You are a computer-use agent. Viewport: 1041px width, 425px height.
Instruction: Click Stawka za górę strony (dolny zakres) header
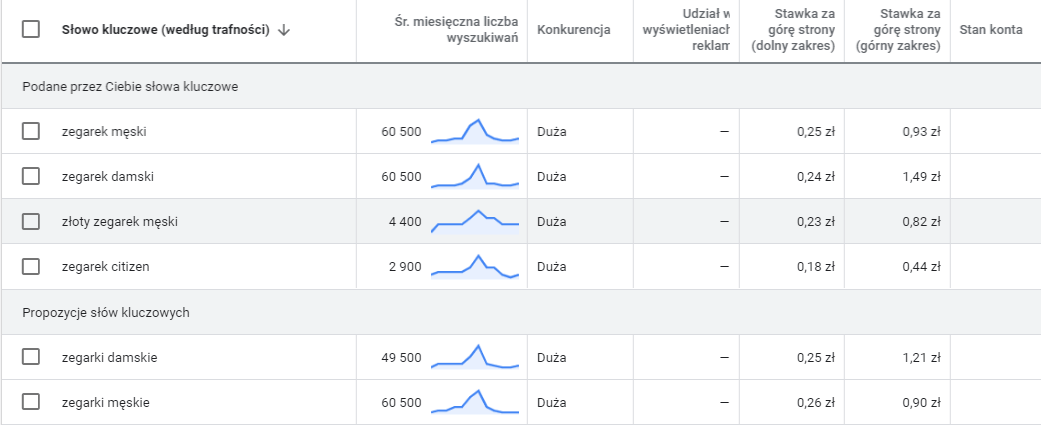tap(793, 30)
